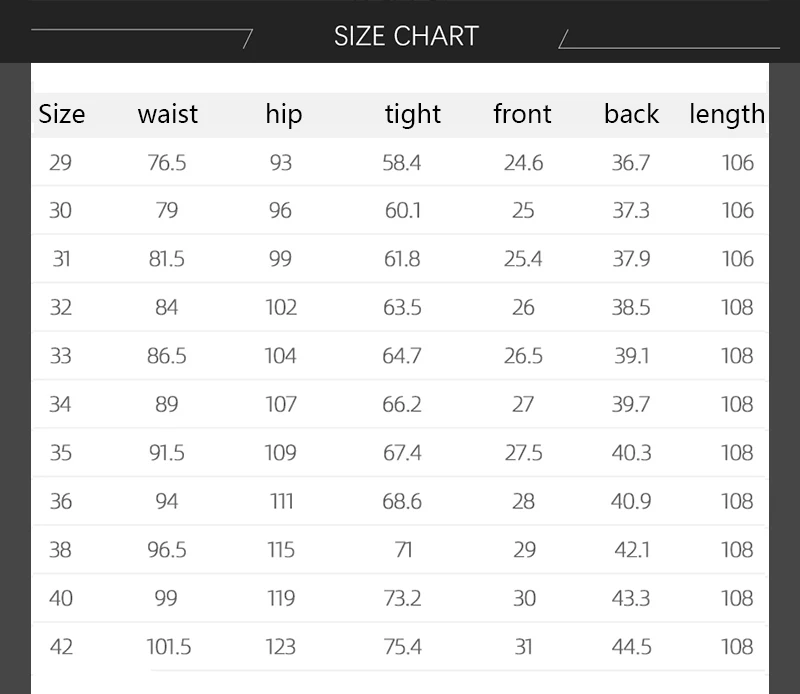Image resolution: width=800 pixels, height=694 pixels.
Task: Select the waist column header
Action: coord(167,114)
